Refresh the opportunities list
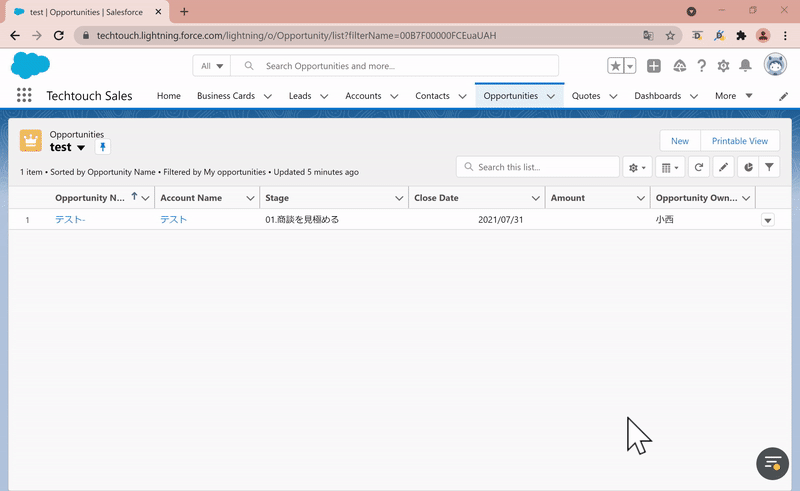Image resolution: width=800 pixels, height=491 pixels. pyautogui.click(x=699, y=167)
